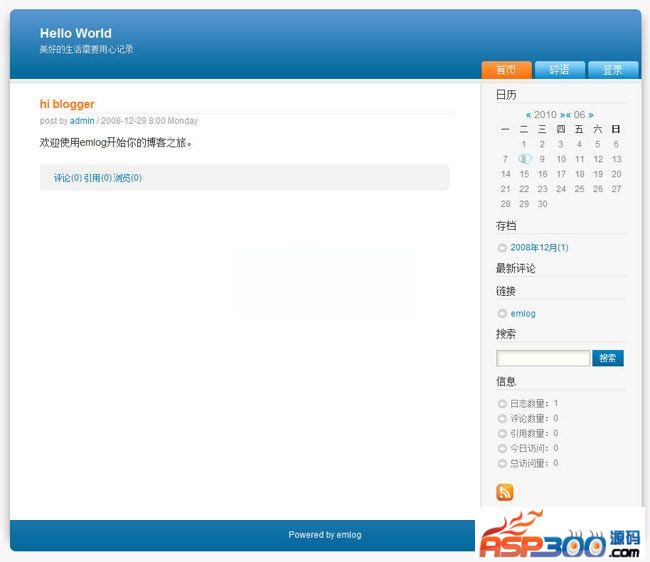This screenshot has width=650, height=562.
Task: Click the 最新评论 section heading
Action: tap(516, 269)
